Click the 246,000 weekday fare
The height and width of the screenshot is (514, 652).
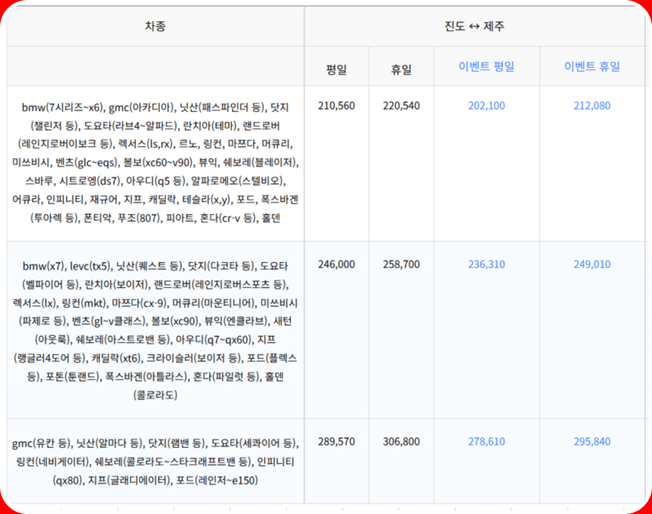coord(336,264)
